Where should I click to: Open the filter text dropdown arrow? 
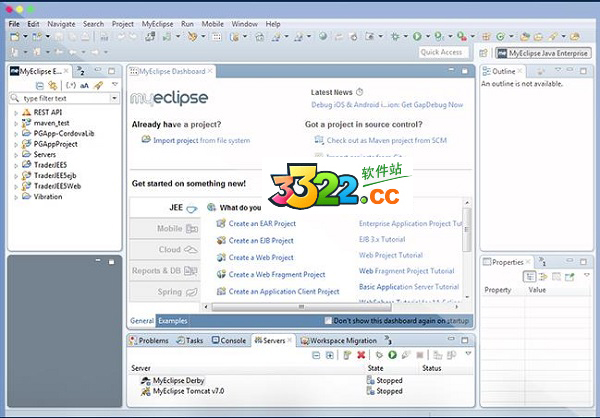click(114, 98)
